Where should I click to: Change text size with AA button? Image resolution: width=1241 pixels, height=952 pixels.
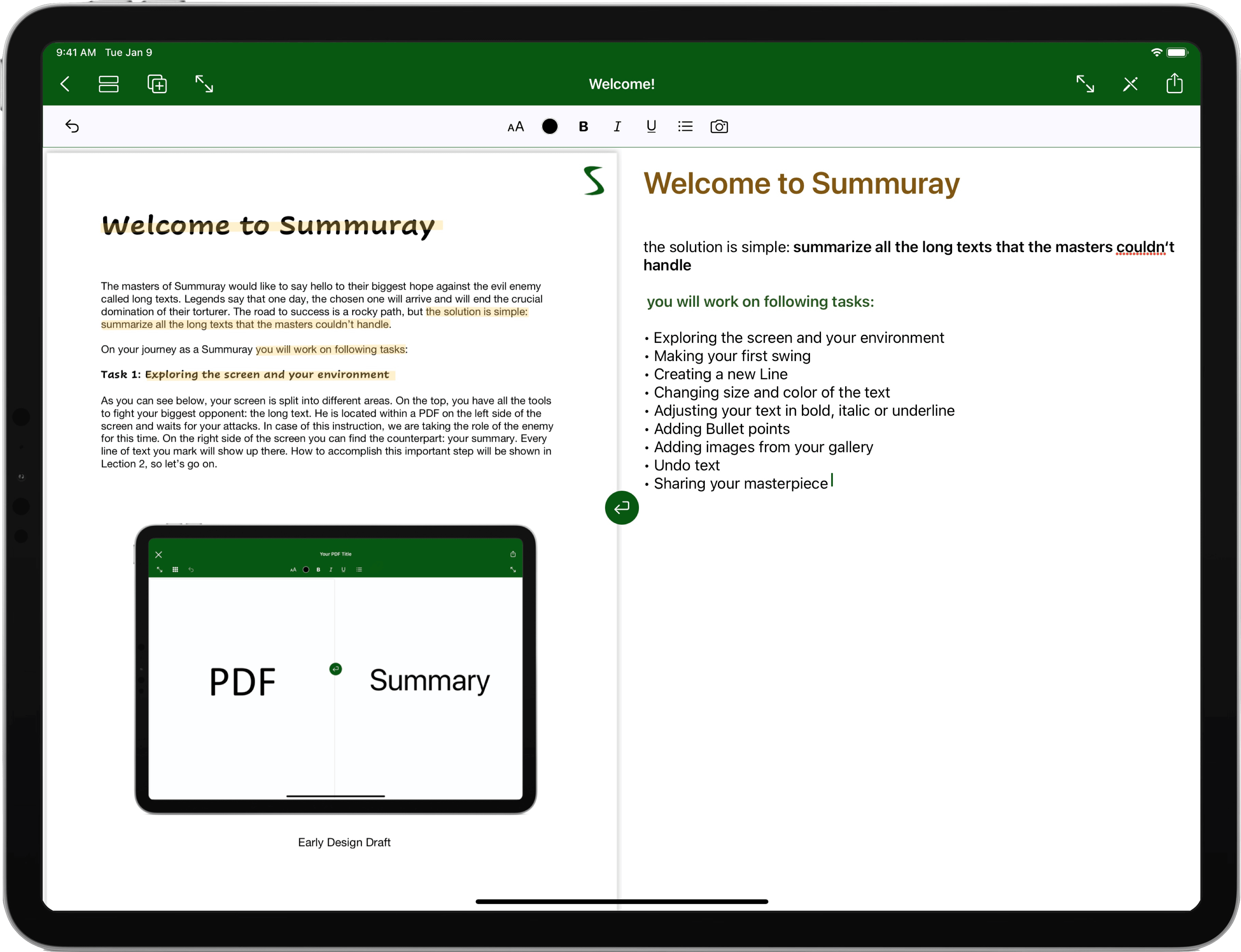[x=515, y=126]
